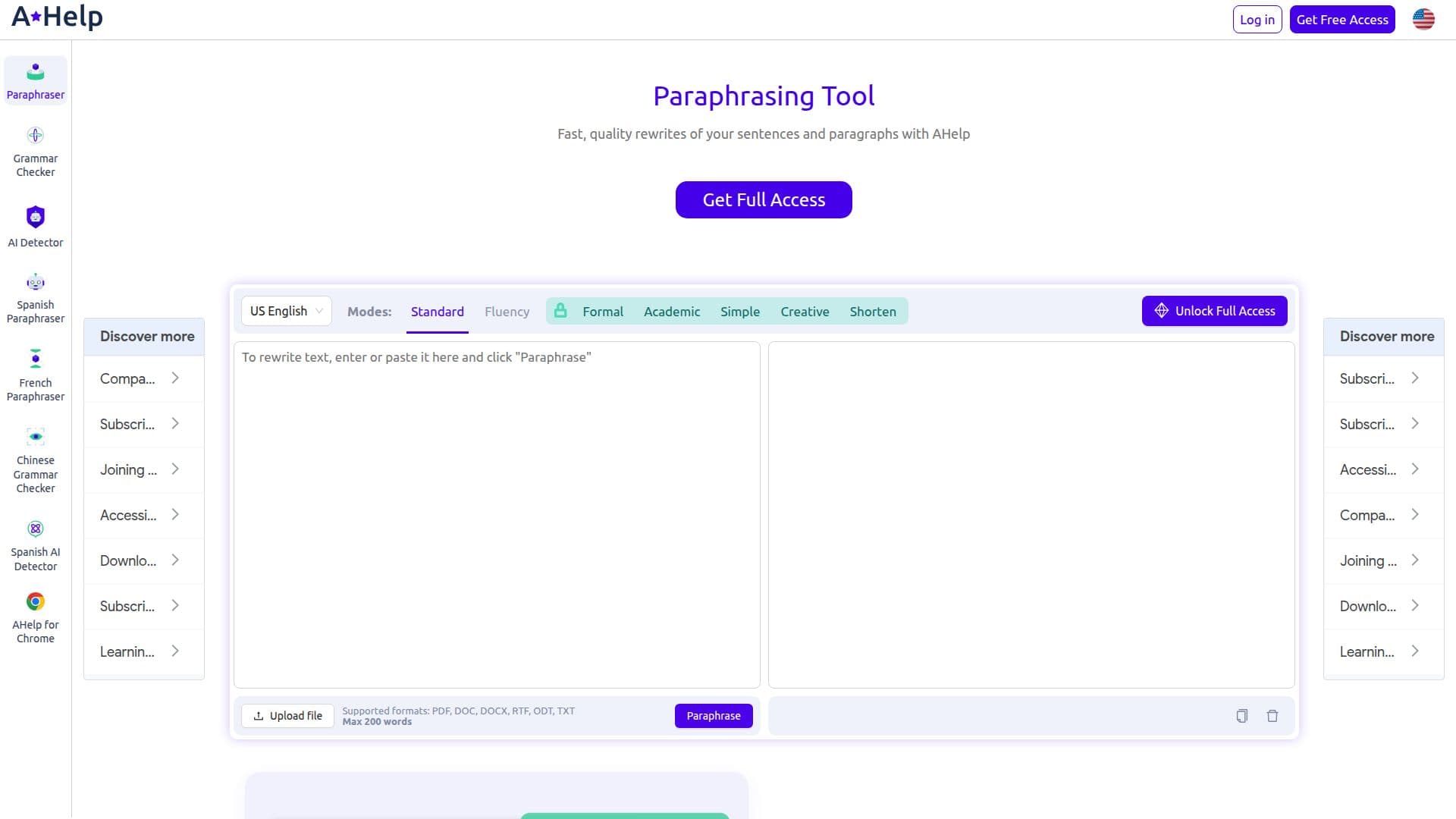
Task: Click the trash delete icon
Action: point(1272,716)
